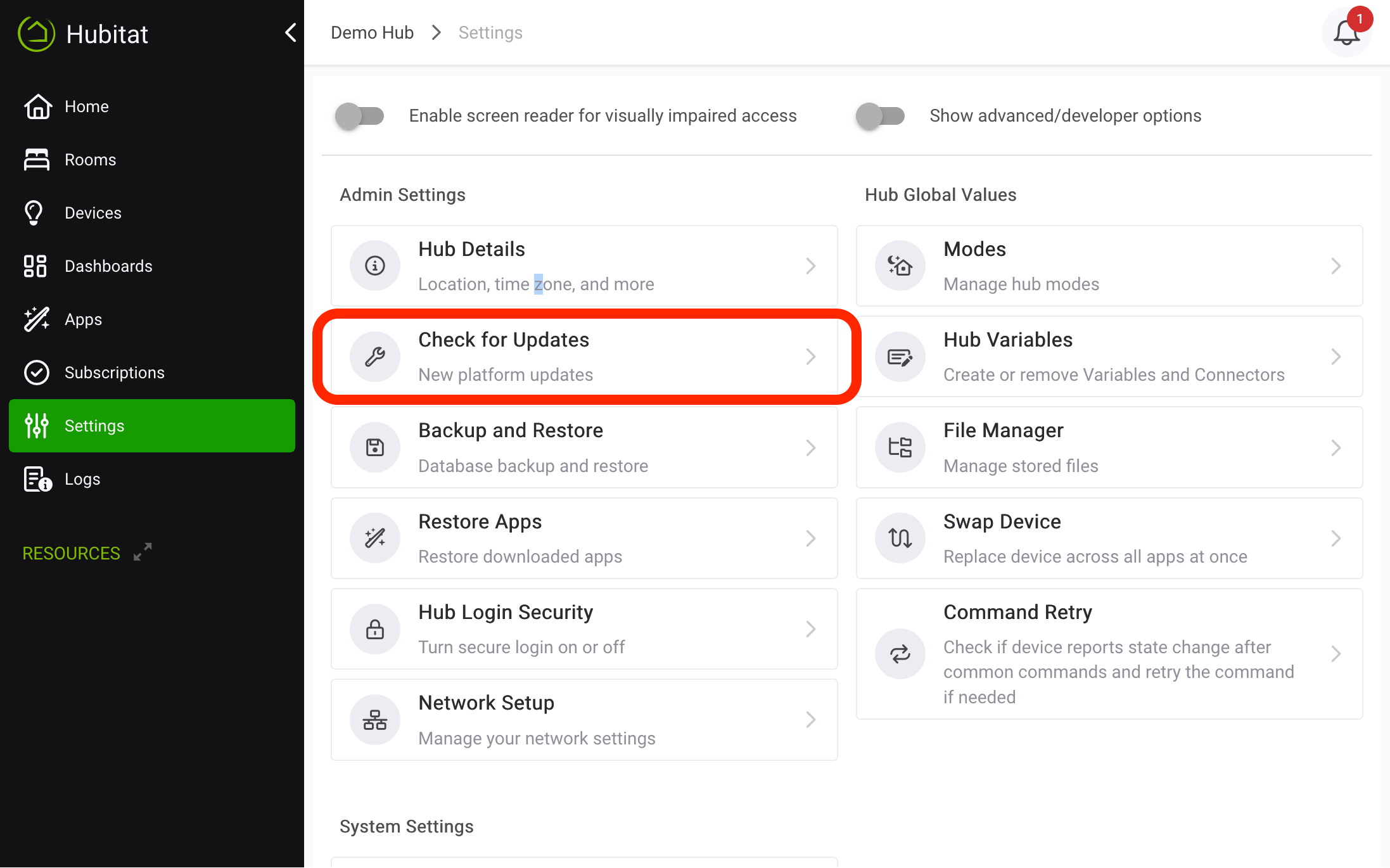Click the Hub Details info icon

[x=375, y=265]
